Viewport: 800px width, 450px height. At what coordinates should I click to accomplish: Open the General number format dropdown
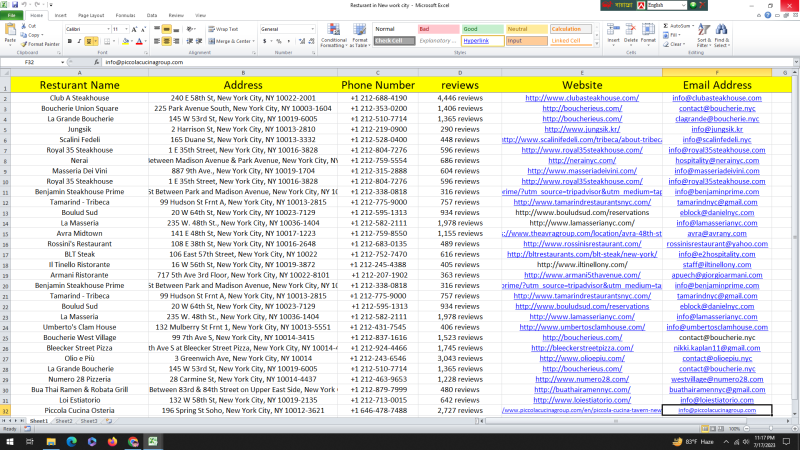point(312,30)
